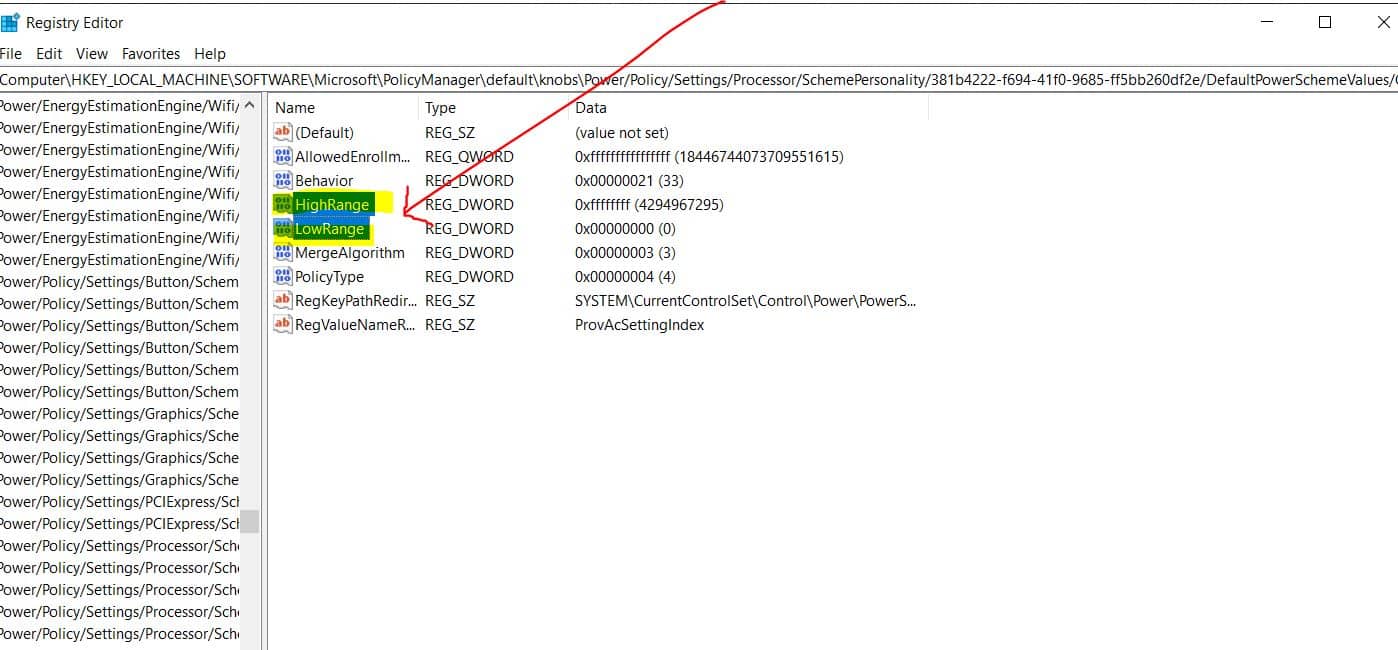This screenshot has height=650, width=1398.
Task: Click the registry path address bar
Action: coord(699,80)
